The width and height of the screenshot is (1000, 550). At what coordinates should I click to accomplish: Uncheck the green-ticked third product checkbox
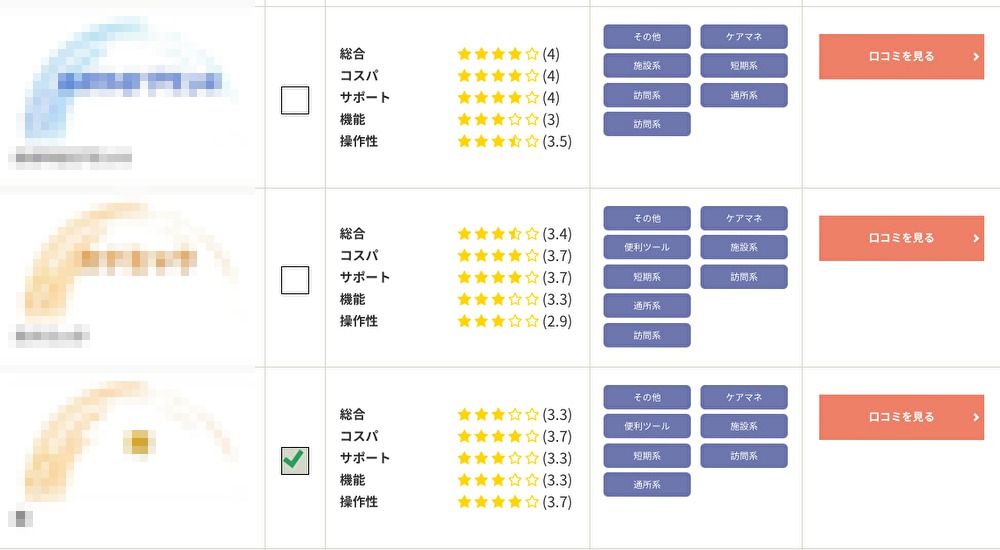(295, 461)
